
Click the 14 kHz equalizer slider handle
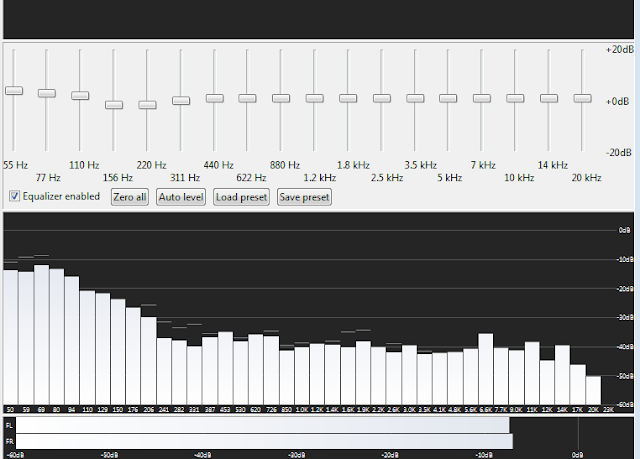pyautogui.click(x=549, y=98)
